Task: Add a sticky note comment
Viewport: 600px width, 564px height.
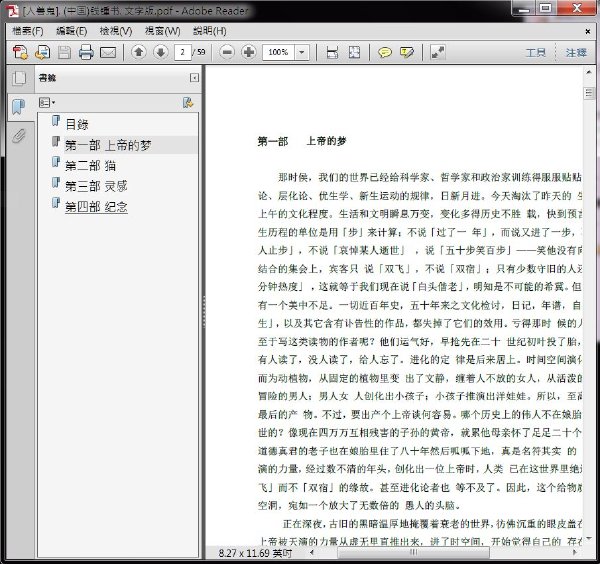Action: (x=385, y=52)
